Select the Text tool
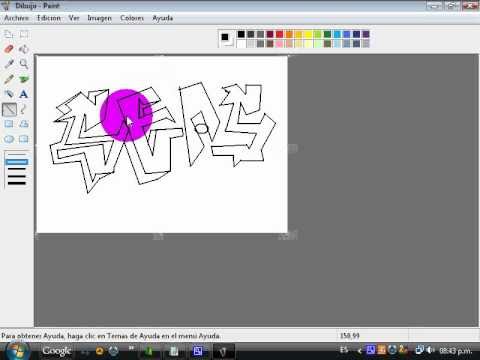This screenshot has width=480, height=360. 23,94
